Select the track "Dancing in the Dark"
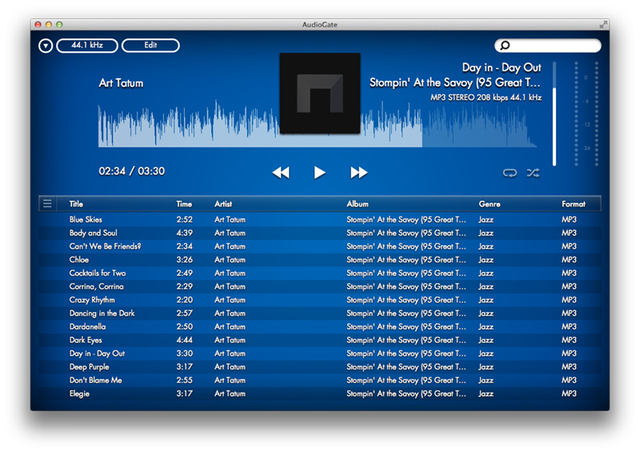Image resolution: width=640 pixels, height=453 pixels. [x=320, y=313]
